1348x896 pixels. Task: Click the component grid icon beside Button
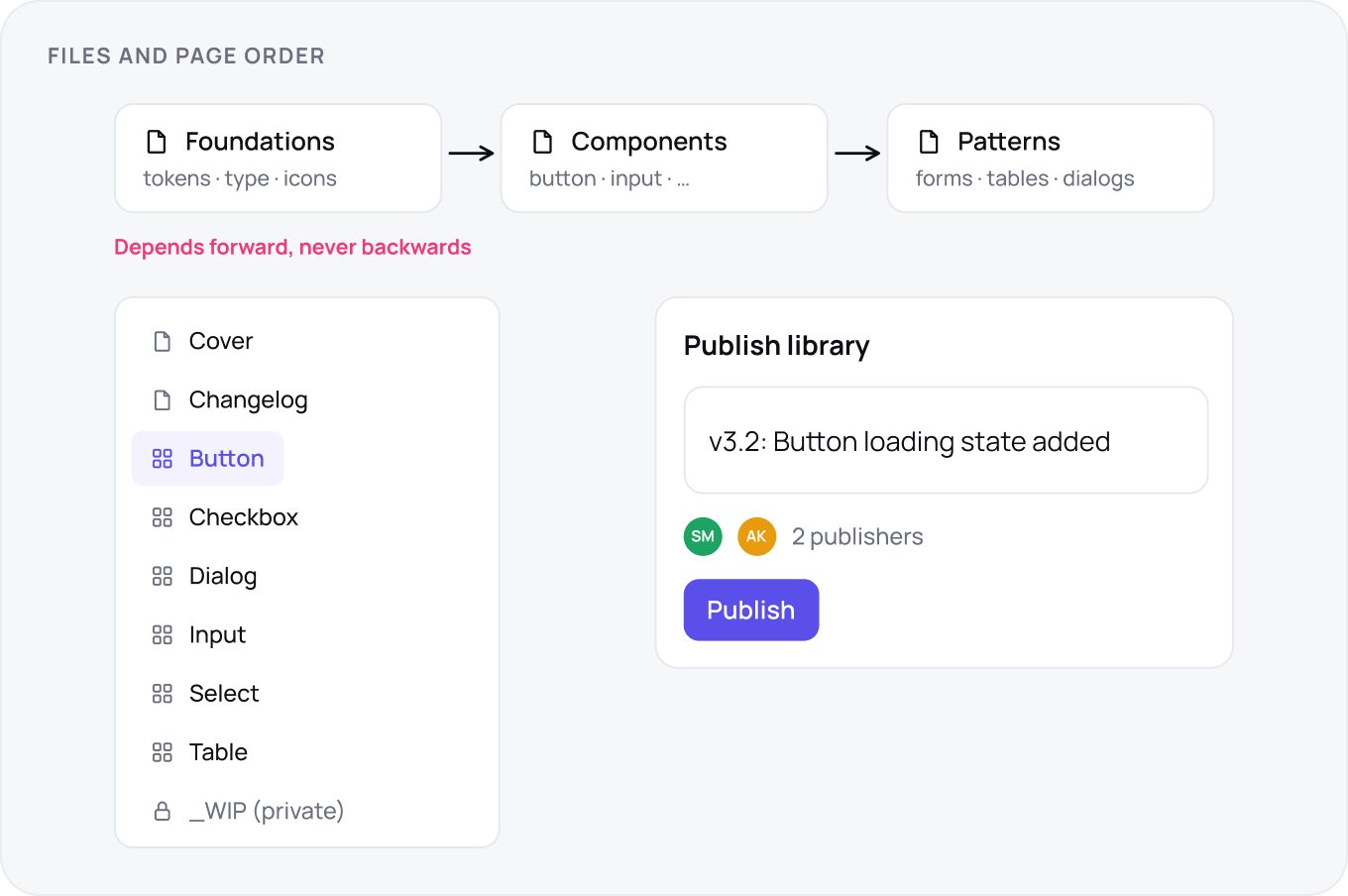(163, 459)
